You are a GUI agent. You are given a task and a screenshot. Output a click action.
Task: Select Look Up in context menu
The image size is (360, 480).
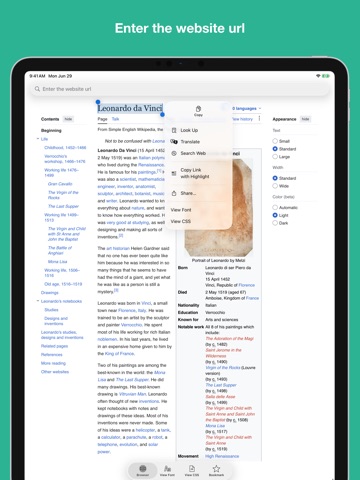tap(199, 130)
